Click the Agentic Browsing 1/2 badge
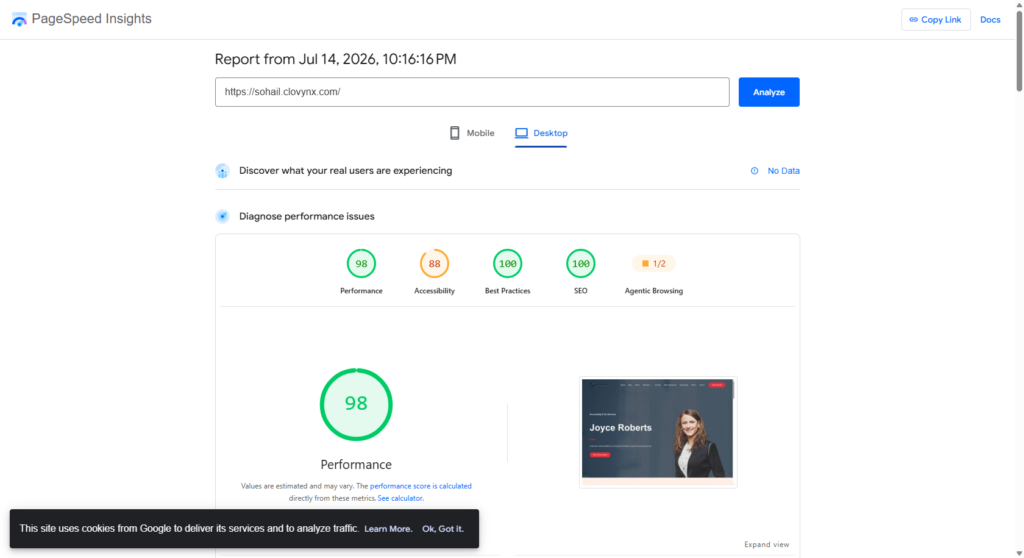The width and height of the screenshot is (1024, 558). click(x=654, y=264)
